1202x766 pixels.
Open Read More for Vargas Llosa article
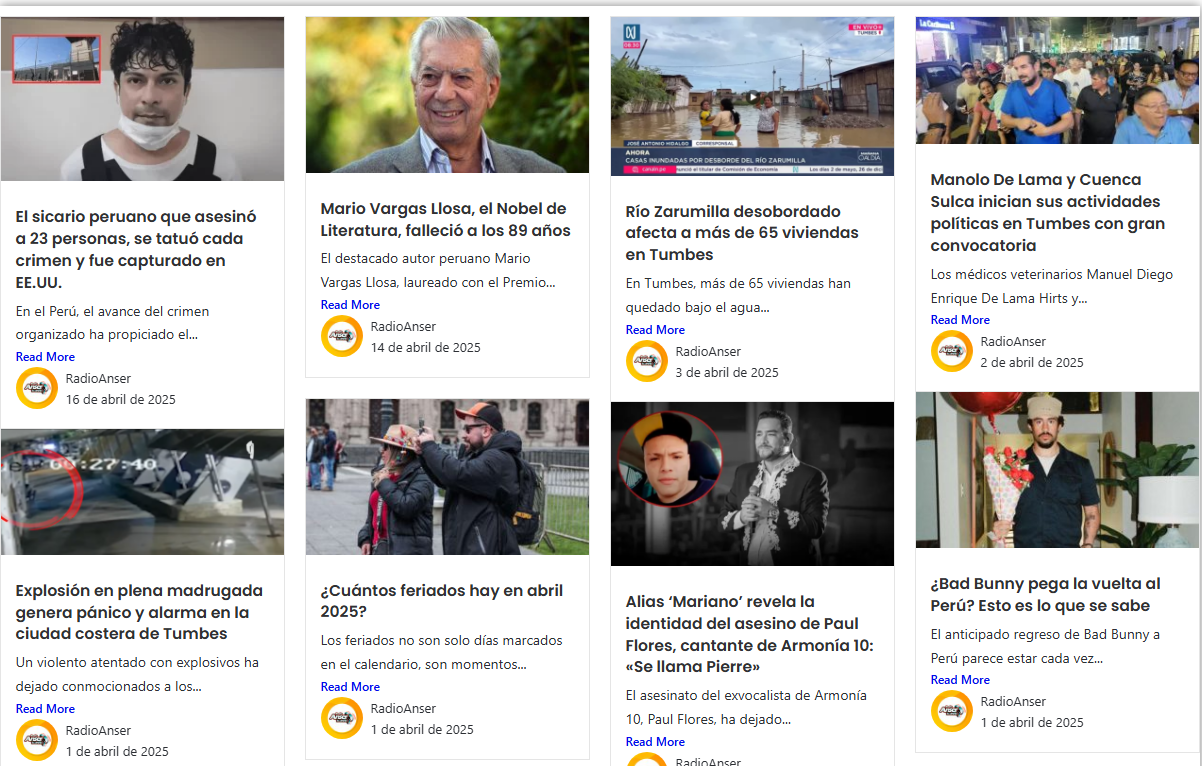pos(350,305)
